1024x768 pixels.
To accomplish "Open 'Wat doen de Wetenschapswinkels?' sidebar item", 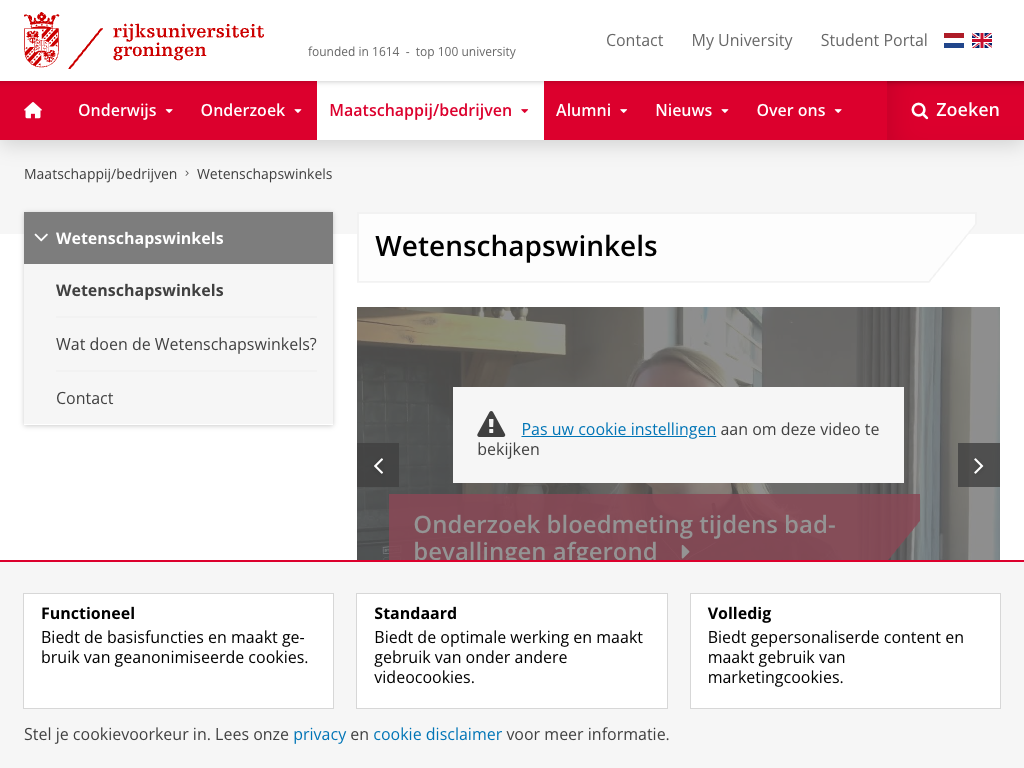I will pos(186,344).
